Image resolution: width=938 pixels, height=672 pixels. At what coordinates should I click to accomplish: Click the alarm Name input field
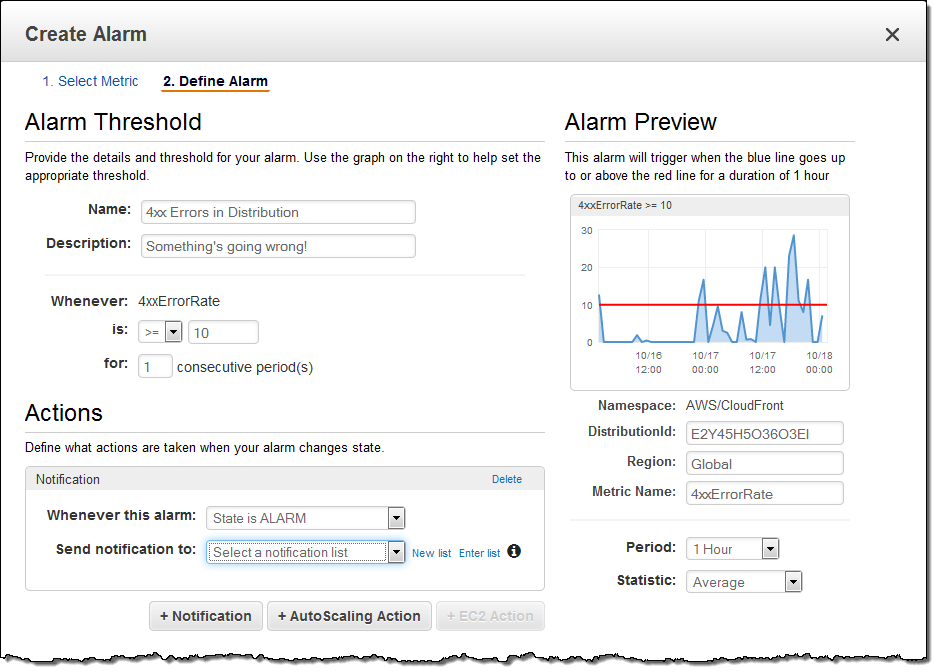(277, 212)
